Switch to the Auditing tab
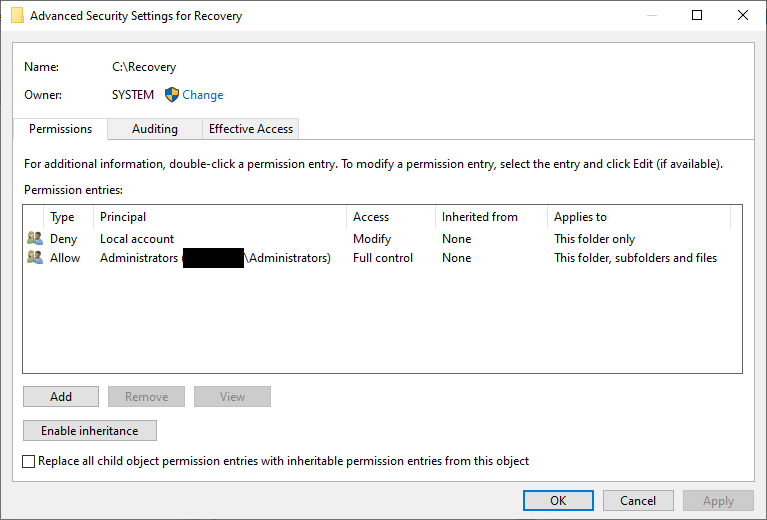This screenshot has height=520, width=767. [x=155, y=129]
